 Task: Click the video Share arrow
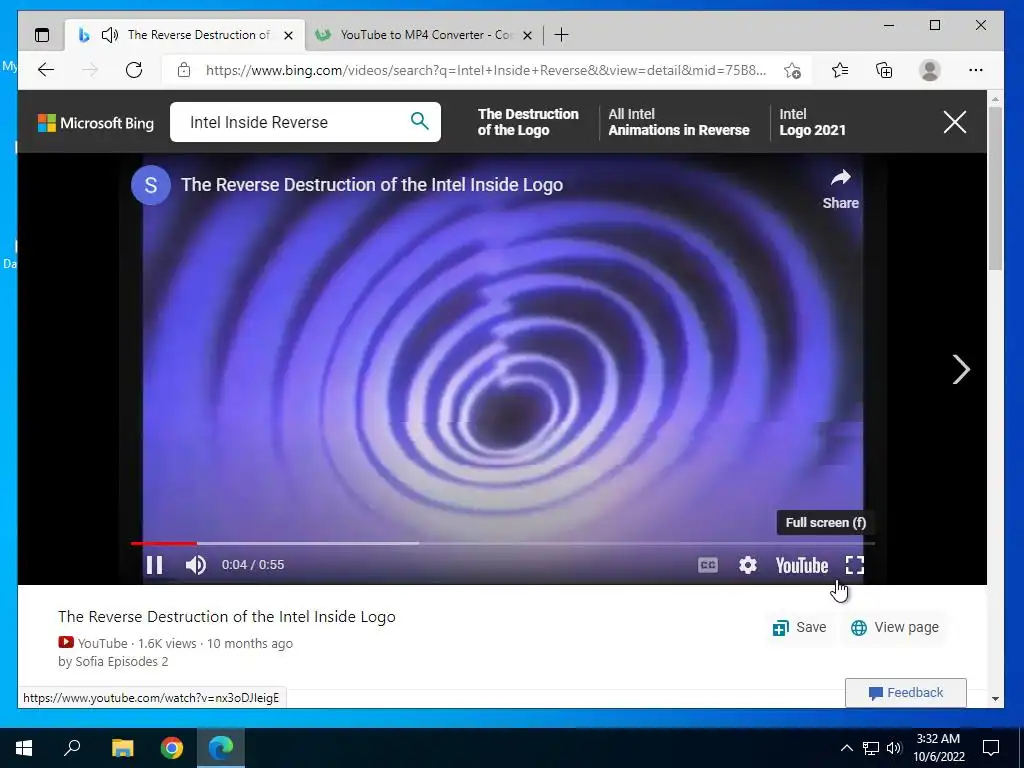(840, 189)
